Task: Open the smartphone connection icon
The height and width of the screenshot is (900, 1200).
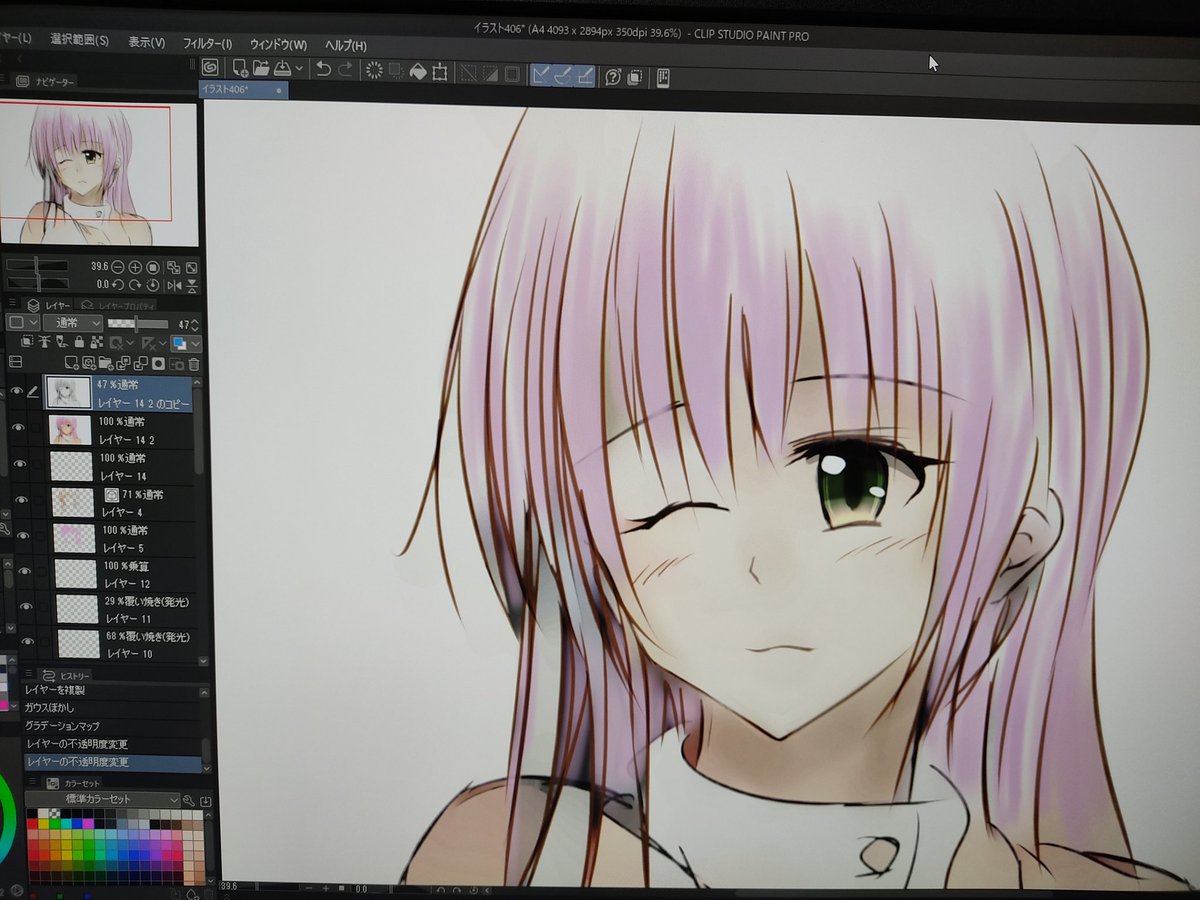Action: coord(663,76)
